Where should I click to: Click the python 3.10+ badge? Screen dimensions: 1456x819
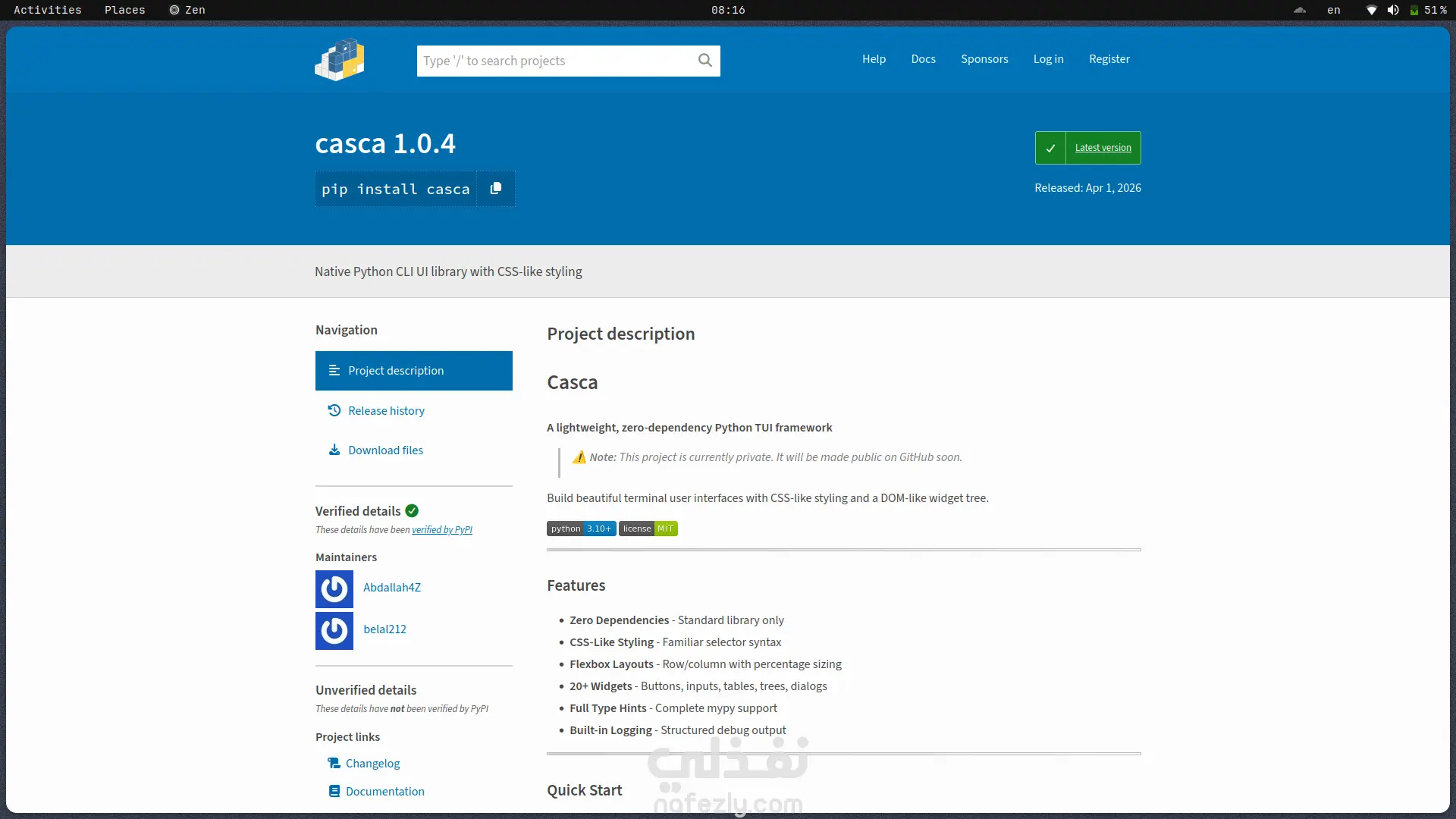click(581, 529)
